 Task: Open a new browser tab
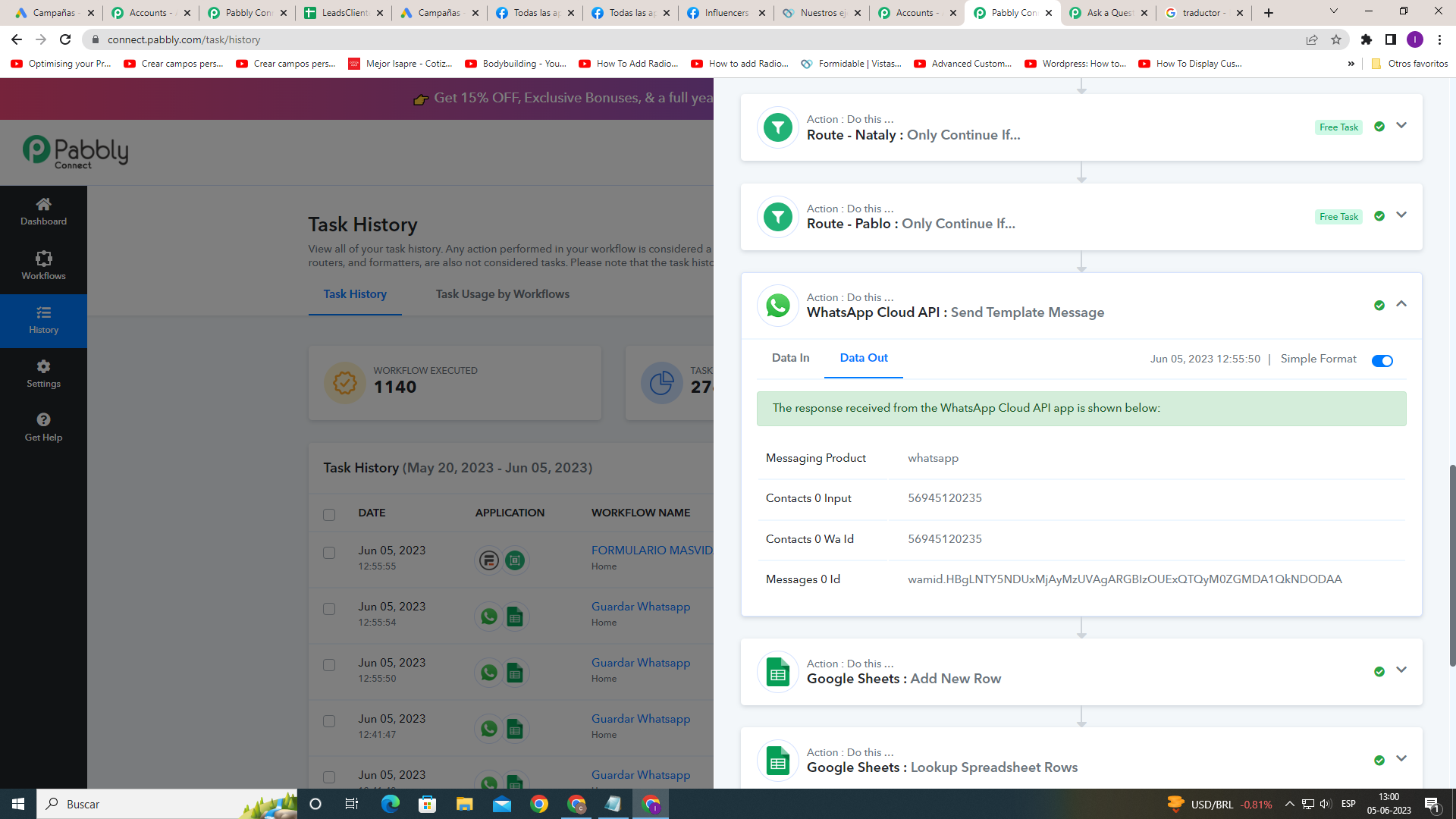1269,13
